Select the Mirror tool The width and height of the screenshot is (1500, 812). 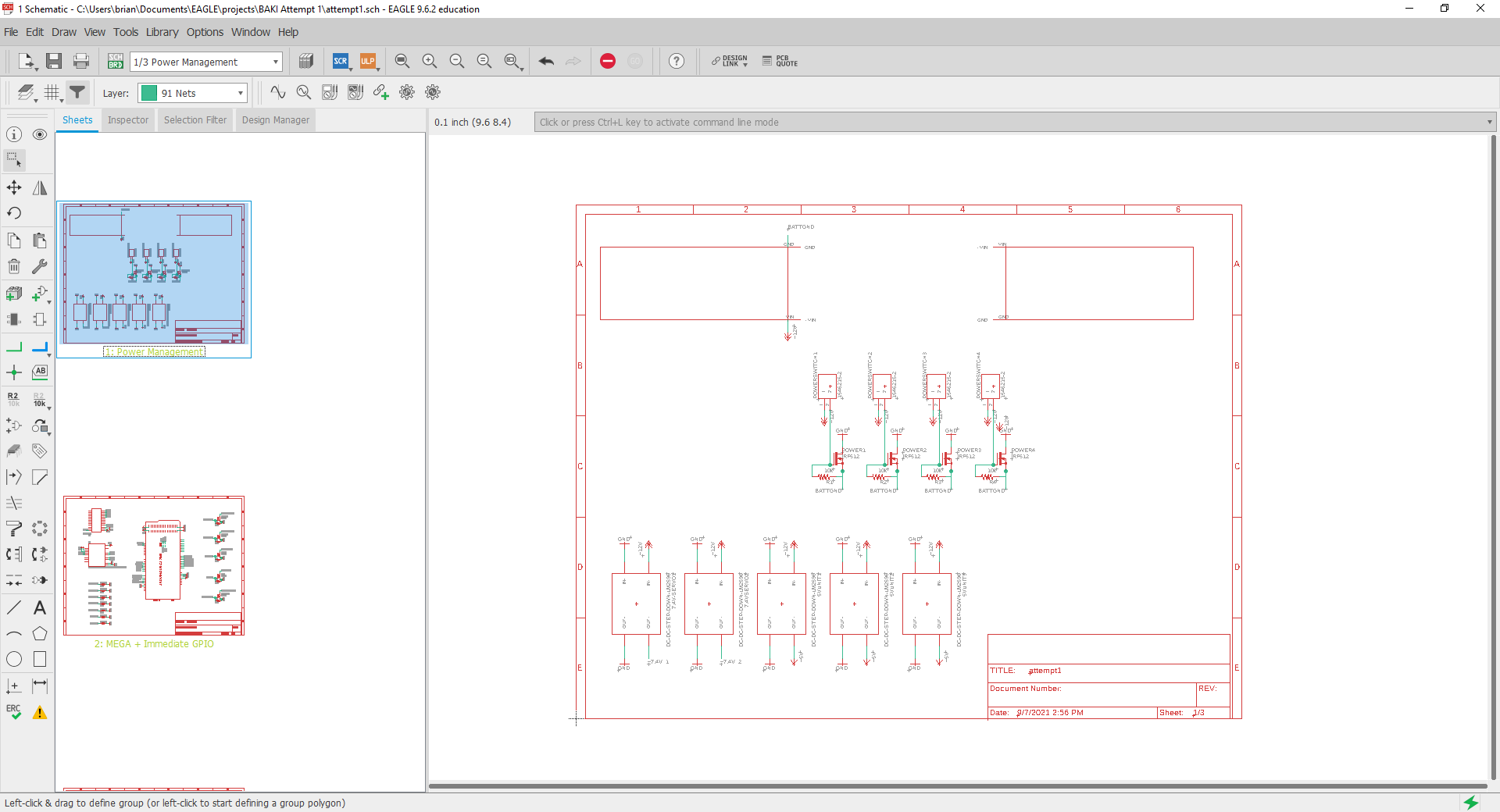click(40, 187)
